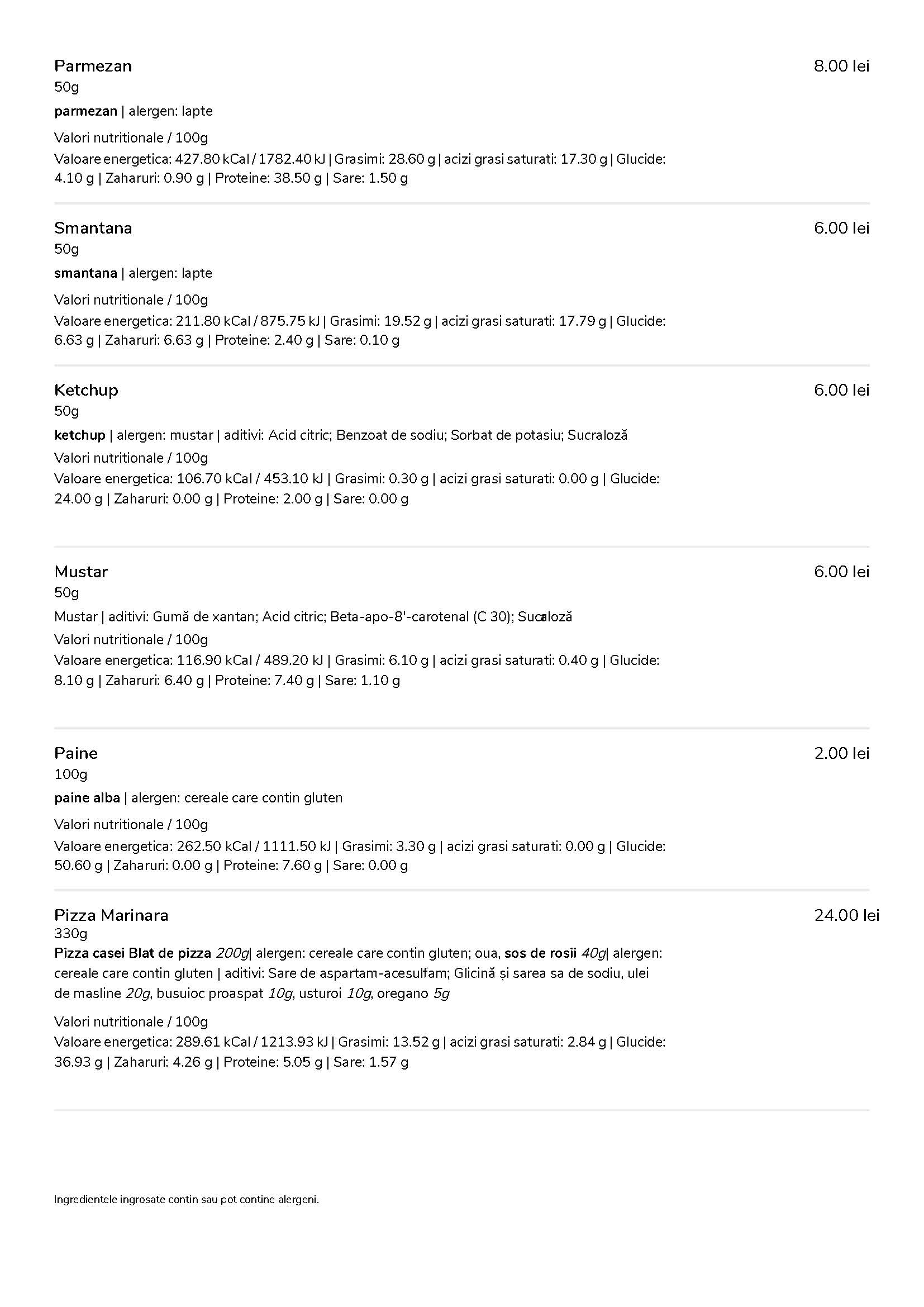
Task: Click the 330g Pizza Marinara weight
Action: (70, 934)
